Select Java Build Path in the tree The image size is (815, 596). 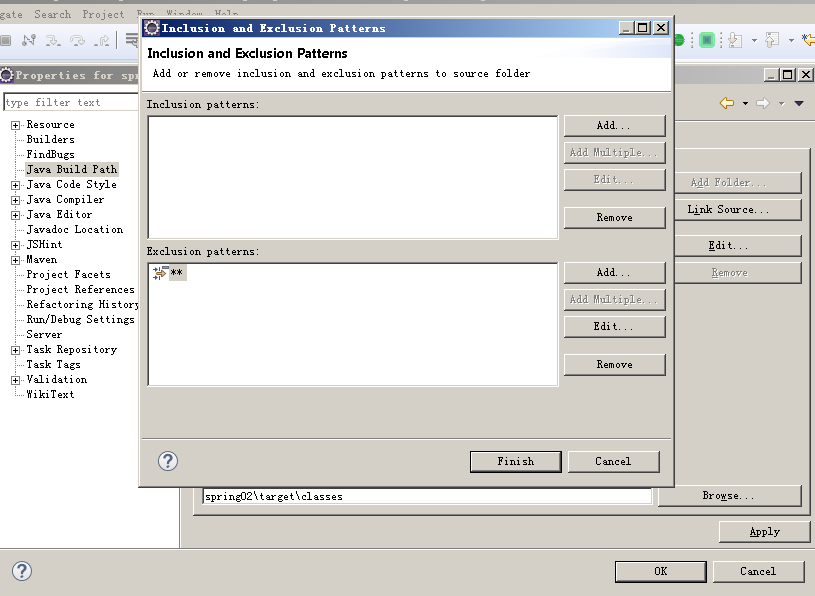click(71, 169)
